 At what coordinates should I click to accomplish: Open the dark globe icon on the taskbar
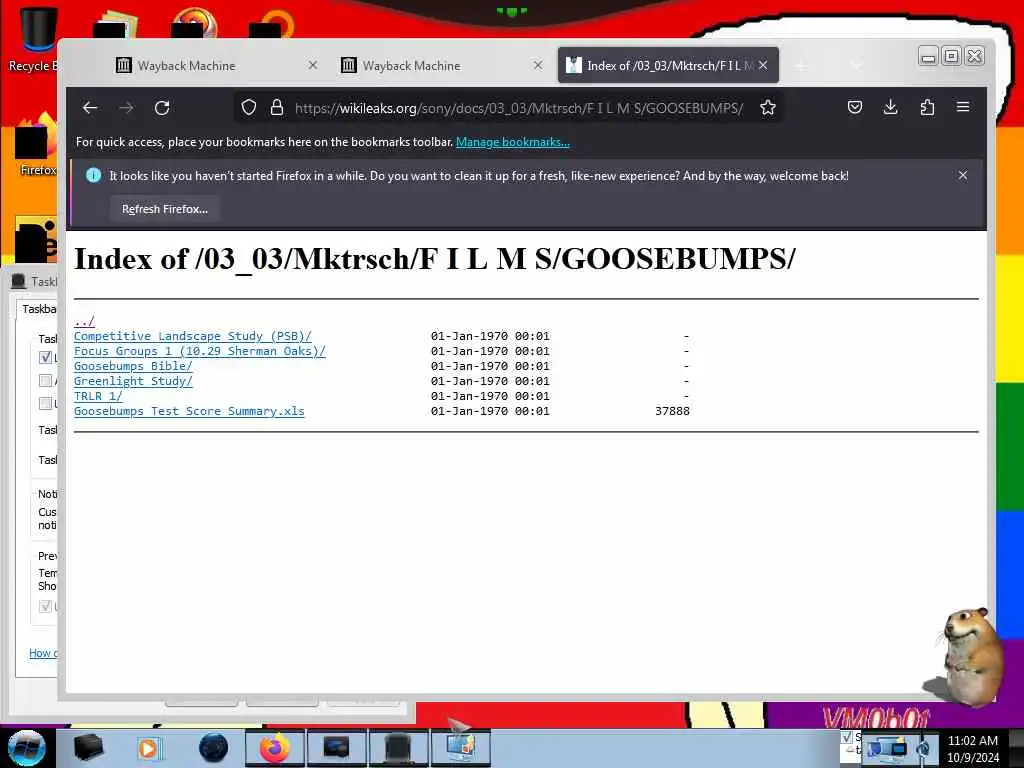click(213, 748)
